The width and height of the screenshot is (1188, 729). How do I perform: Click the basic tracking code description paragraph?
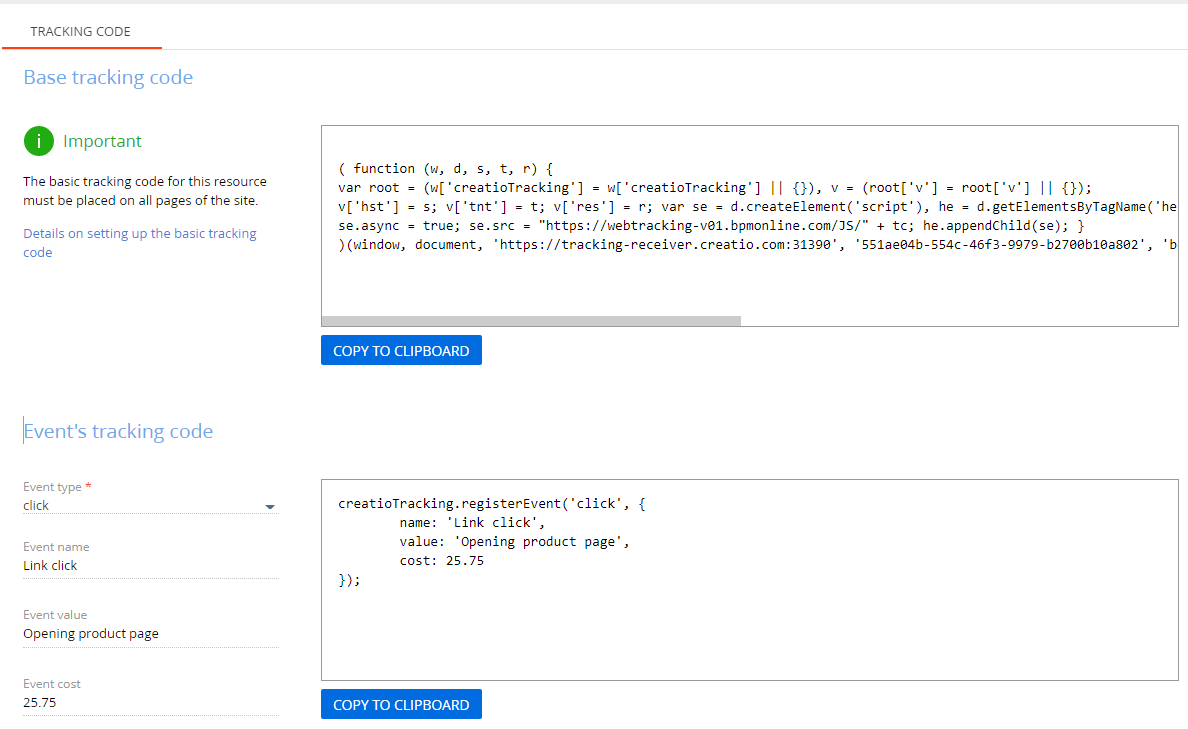145,191
